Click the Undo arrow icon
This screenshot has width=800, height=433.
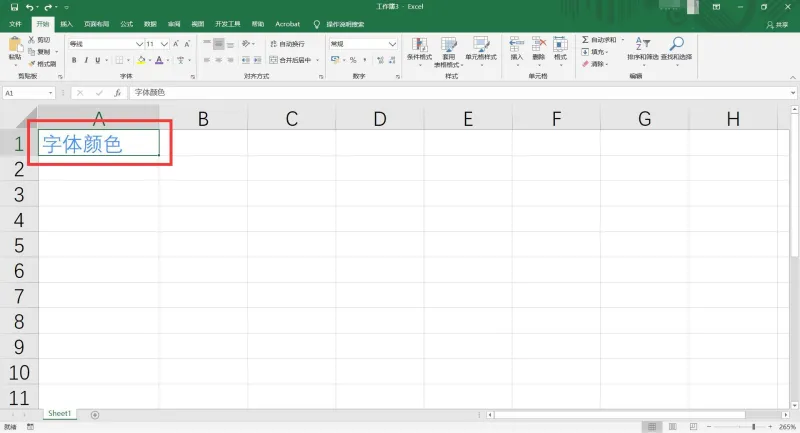pos(30,7)
